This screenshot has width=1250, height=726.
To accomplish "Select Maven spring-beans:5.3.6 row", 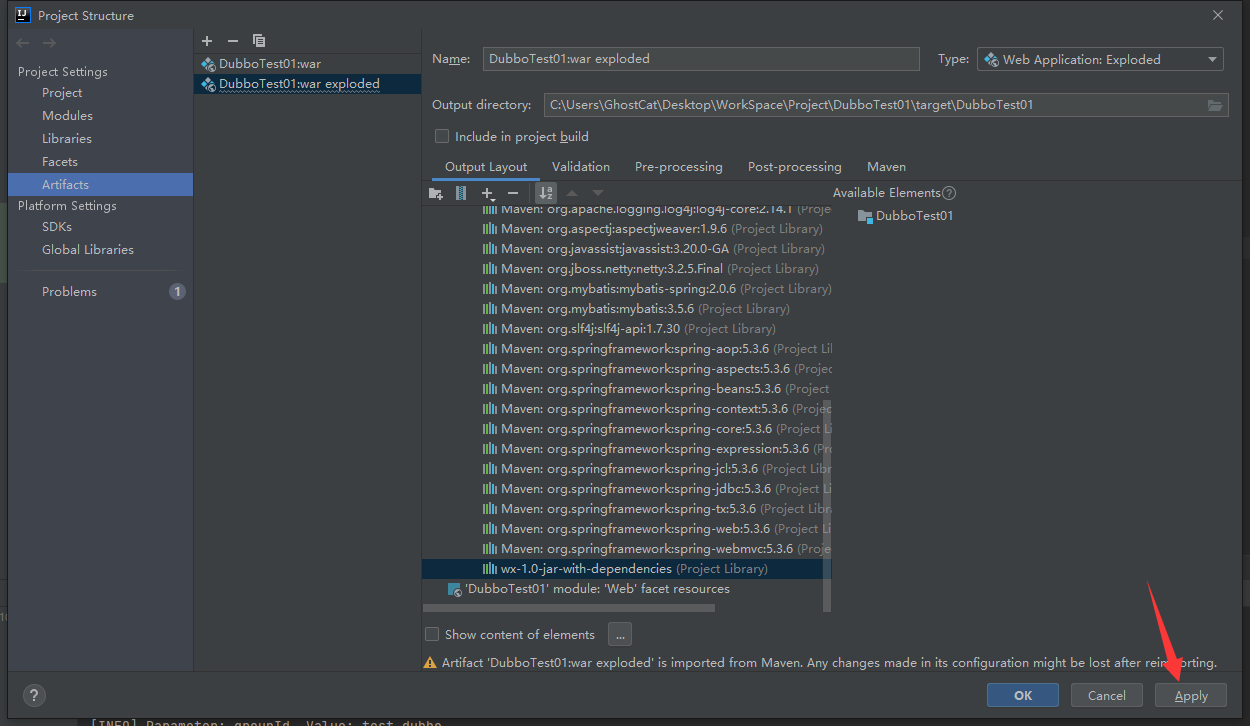I will tap(626, 389).
